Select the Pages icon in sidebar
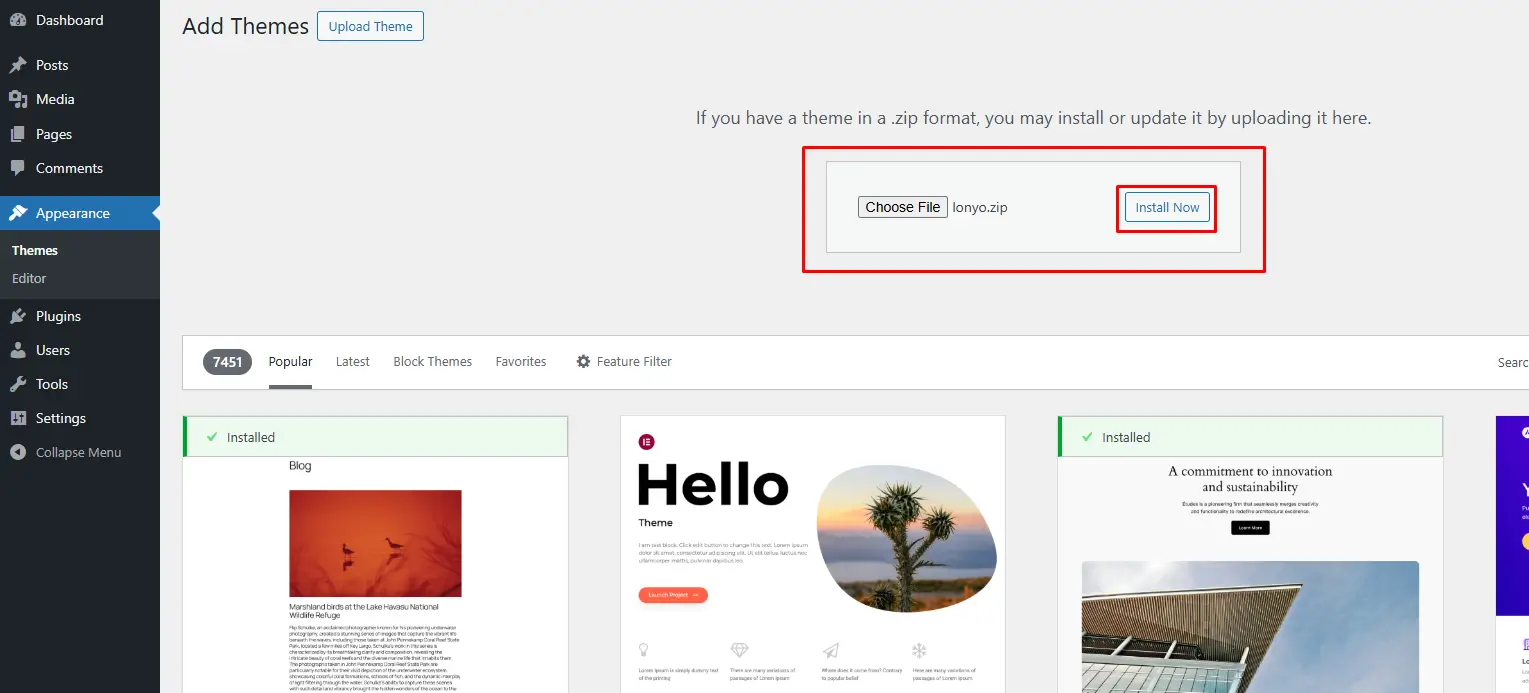The height and width of the screenshot is (693, 1529). point(18,134)
